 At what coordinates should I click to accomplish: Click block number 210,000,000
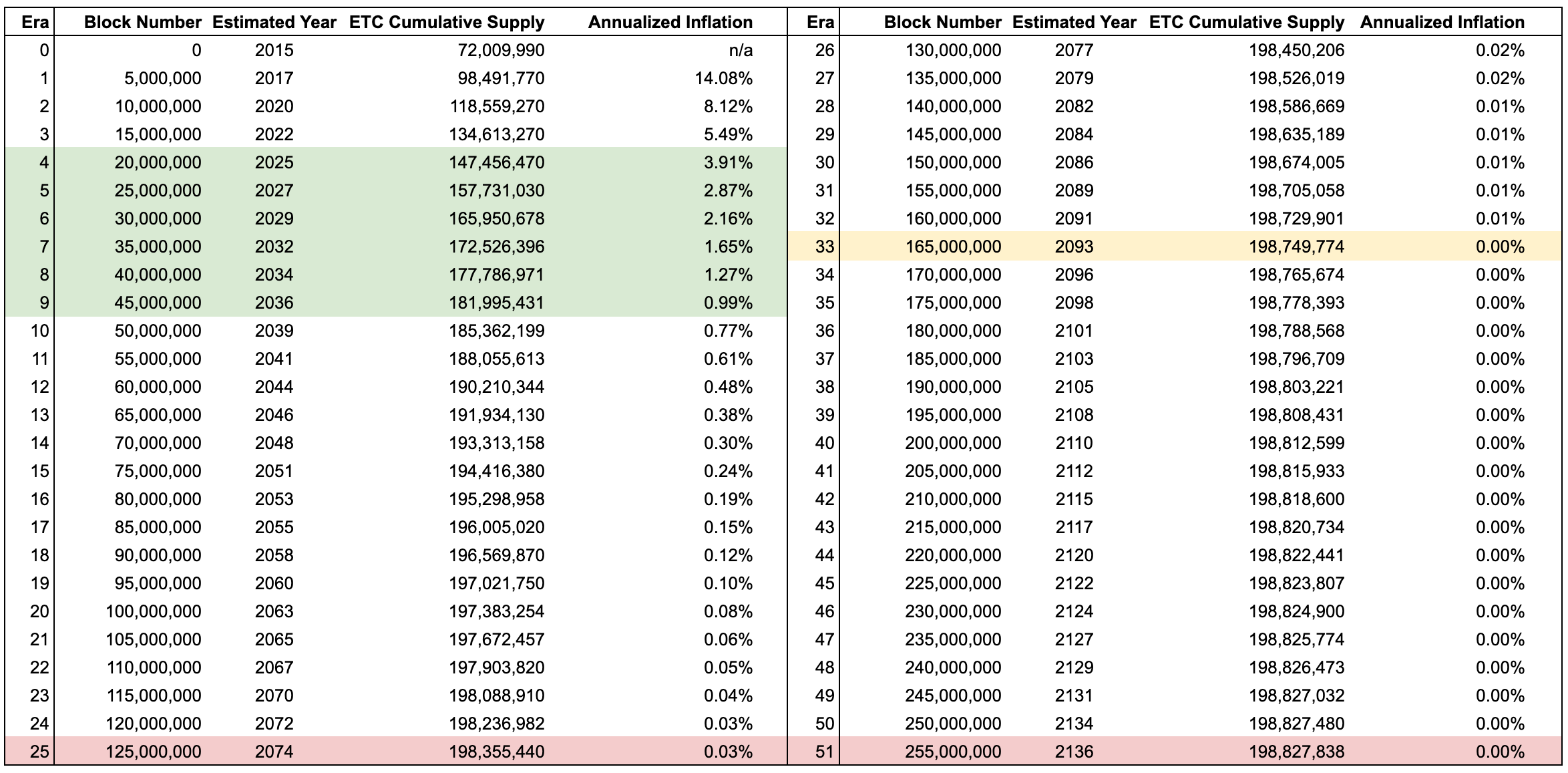pos(954,499)
